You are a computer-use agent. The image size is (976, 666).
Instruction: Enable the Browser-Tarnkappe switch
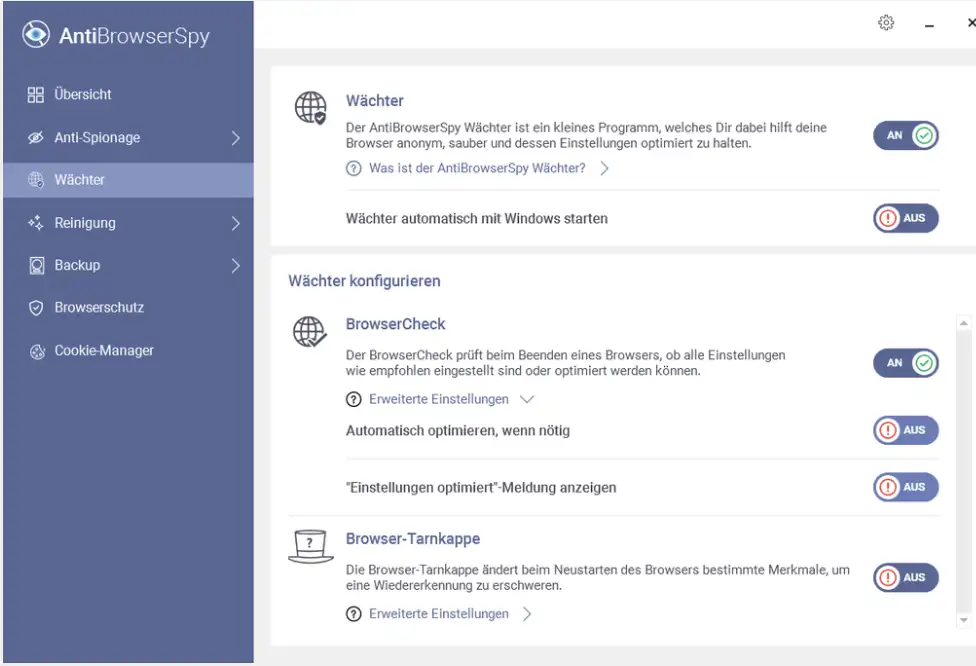905,577
